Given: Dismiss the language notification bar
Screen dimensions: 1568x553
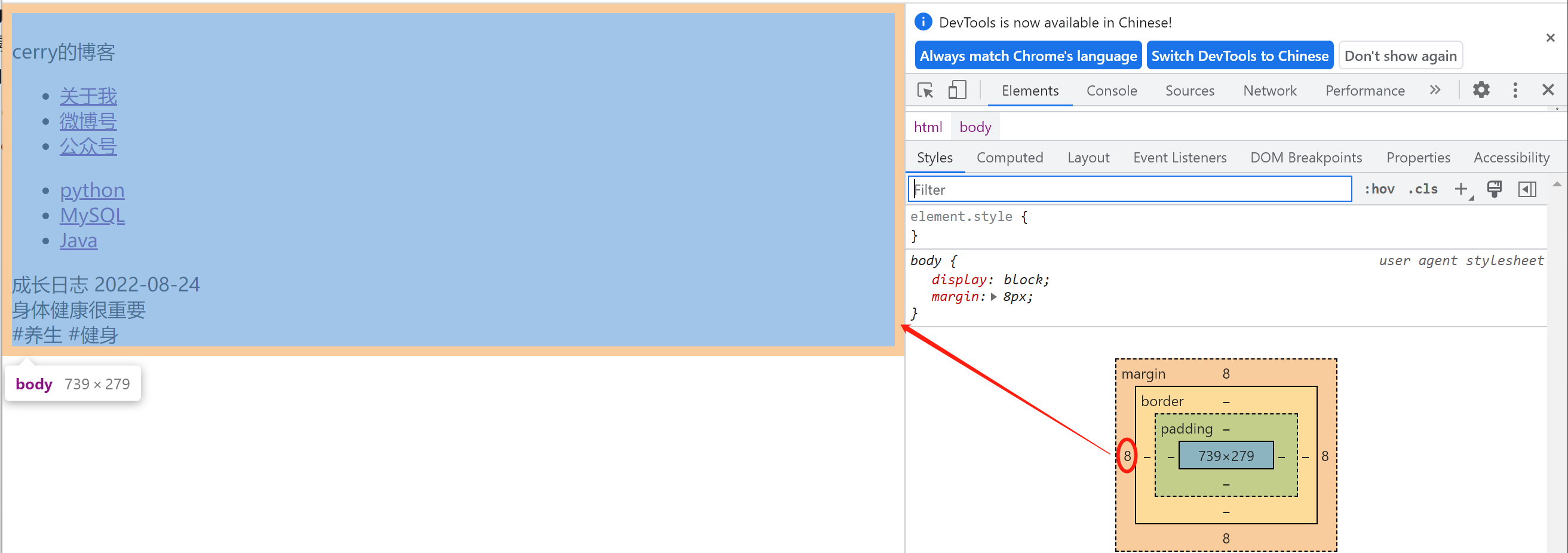Looking at the screenshot, I should (1550, 38).
